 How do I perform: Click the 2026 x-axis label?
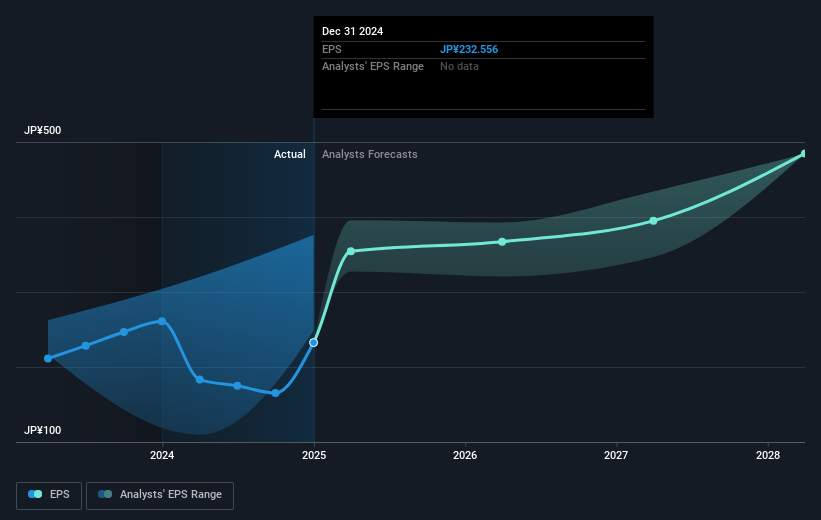465,456
